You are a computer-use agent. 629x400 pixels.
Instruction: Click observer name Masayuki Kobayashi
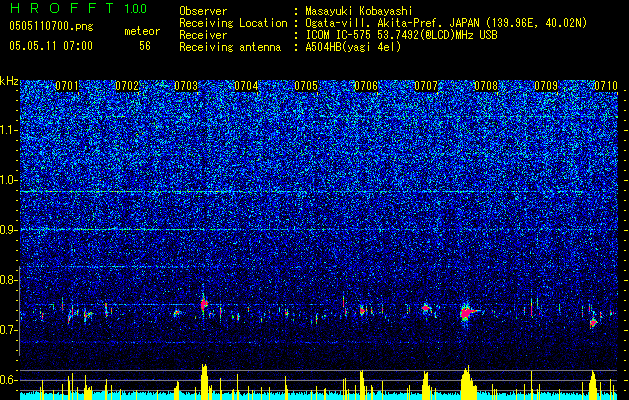[359, 12]
